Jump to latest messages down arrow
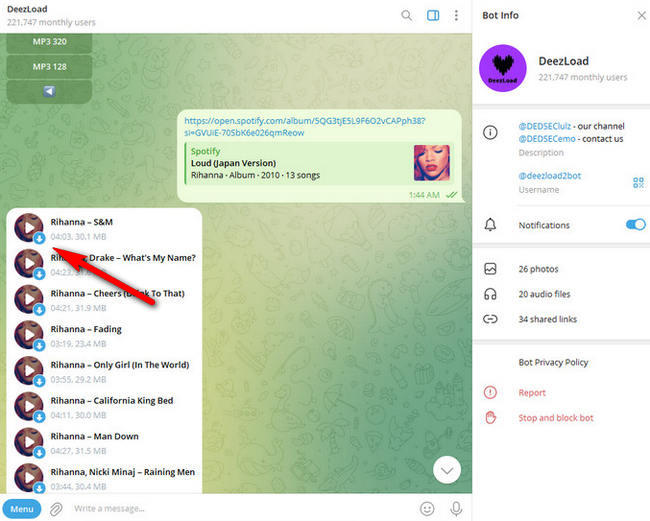Screen dimensions: 650x521 pyautogui.click(x=446, y=470)
